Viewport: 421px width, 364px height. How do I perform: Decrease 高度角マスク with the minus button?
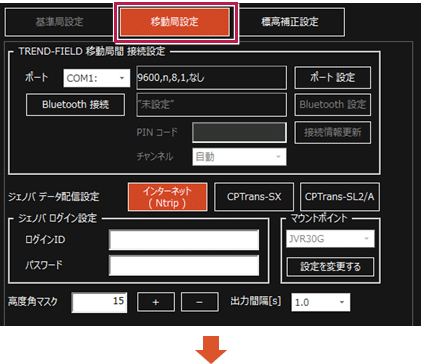pyautogui.click(x=200, y=302)
